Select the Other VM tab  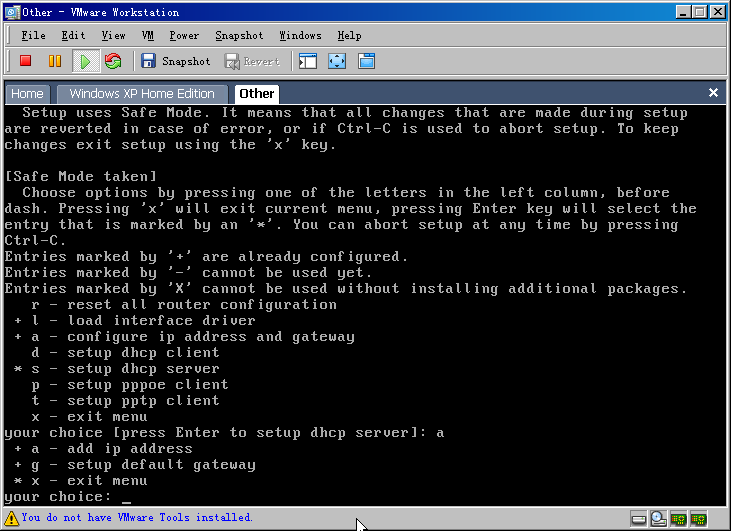click(x=256, y=94)
